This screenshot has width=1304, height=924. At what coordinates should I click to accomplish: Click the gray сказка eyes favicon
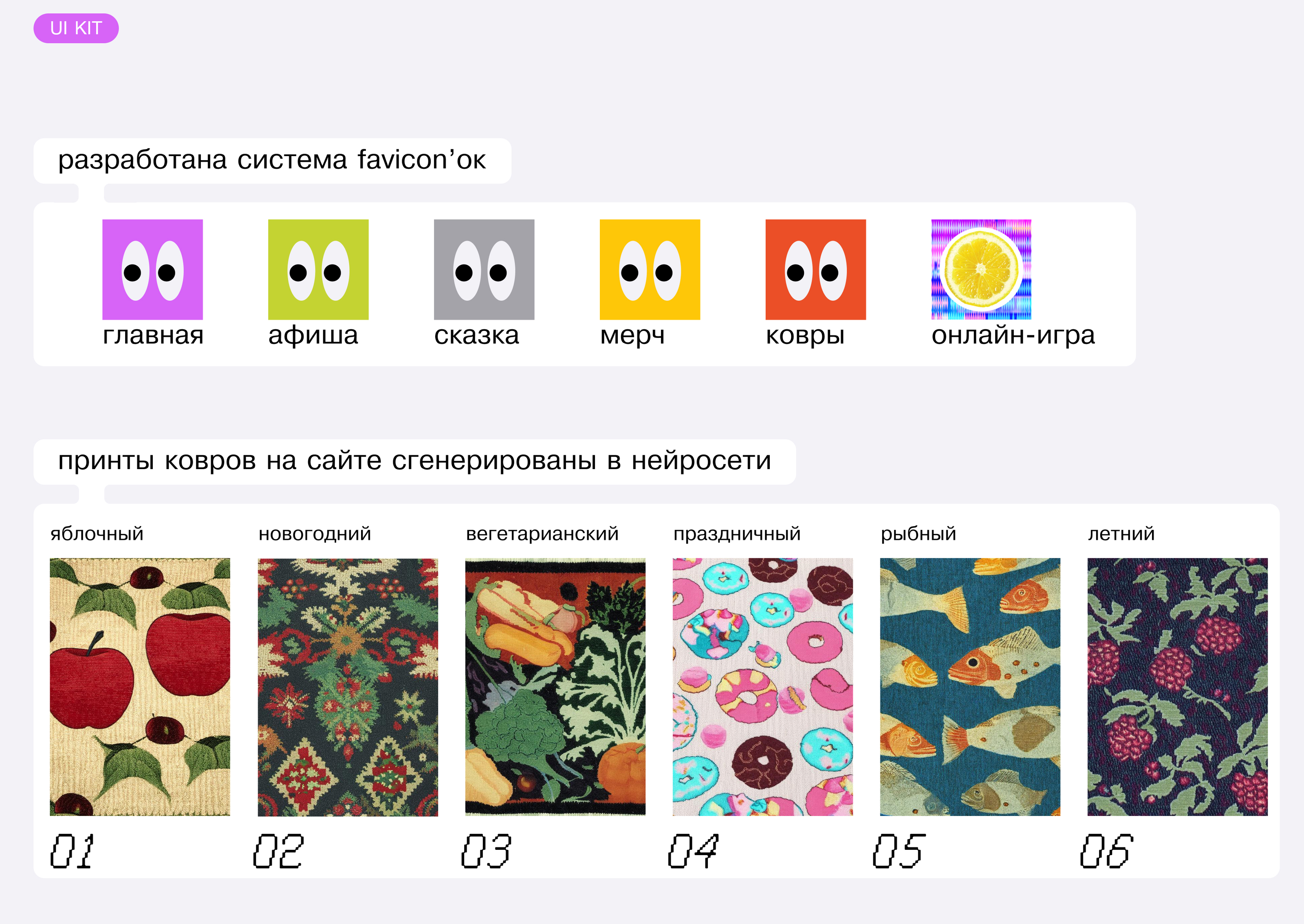484,270
